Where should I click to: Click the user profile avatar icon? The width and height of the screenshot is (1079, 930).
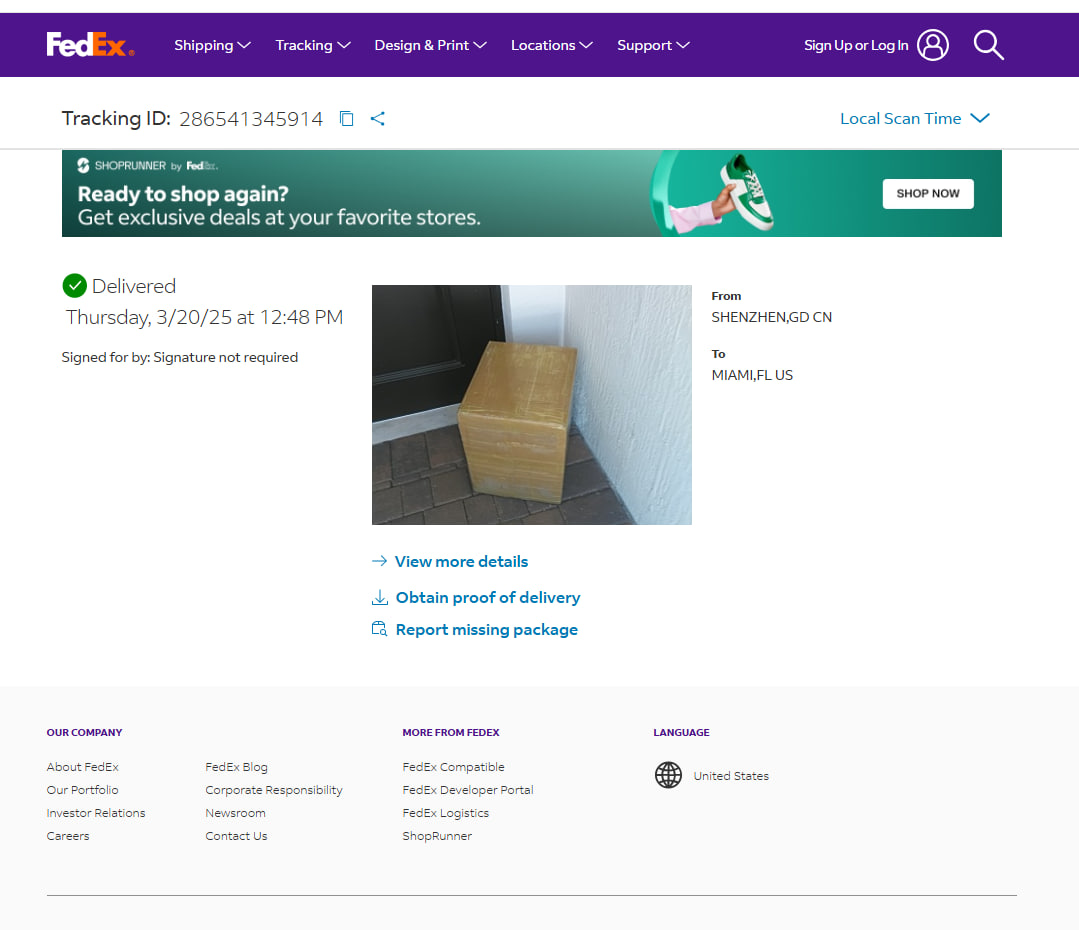point(932,45)
